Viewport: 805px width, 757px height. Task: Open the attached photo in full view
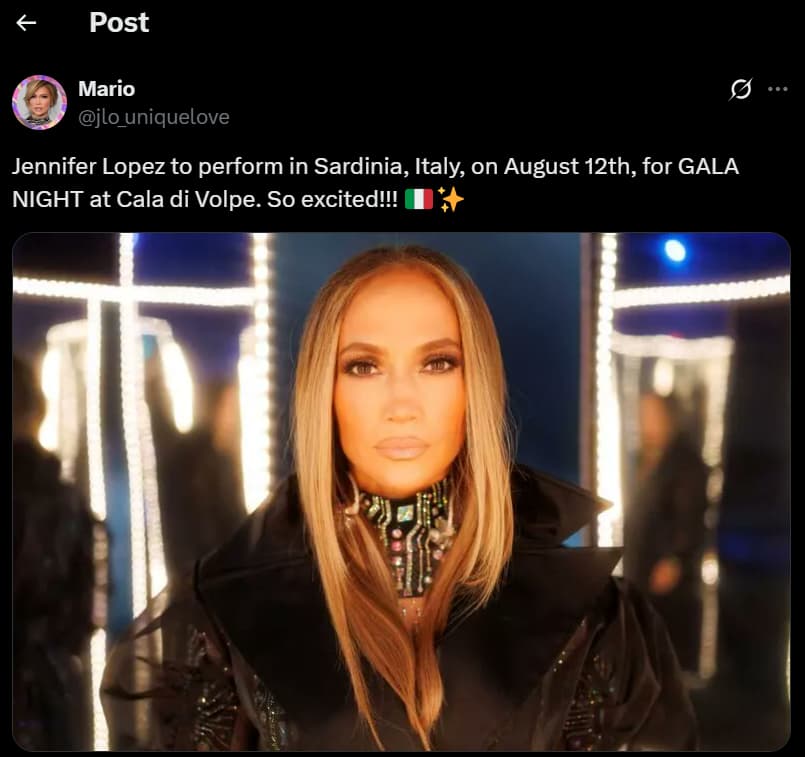(401, 492)
